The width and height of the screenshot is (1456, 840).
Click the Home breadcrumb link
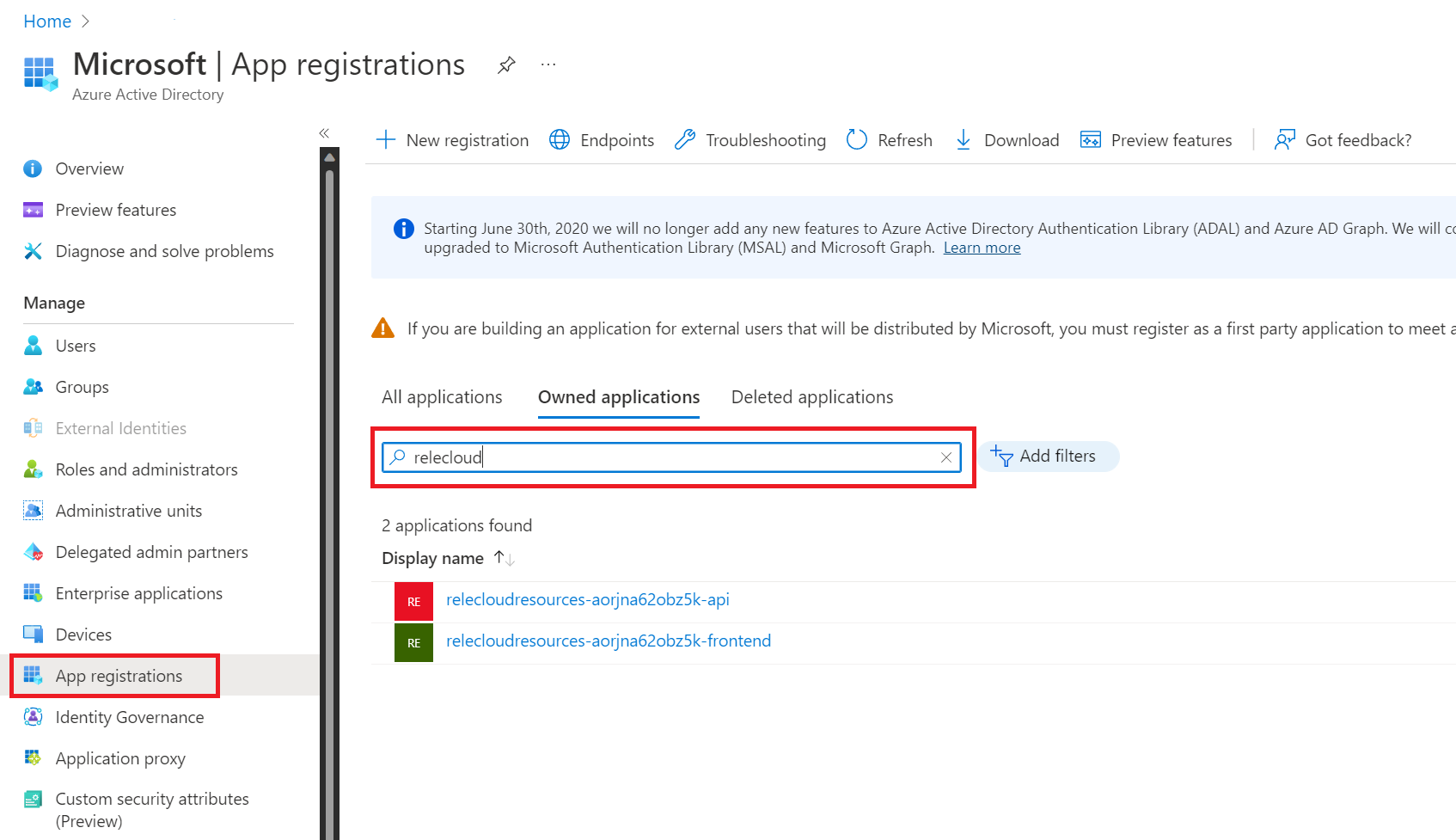point(47,21)
